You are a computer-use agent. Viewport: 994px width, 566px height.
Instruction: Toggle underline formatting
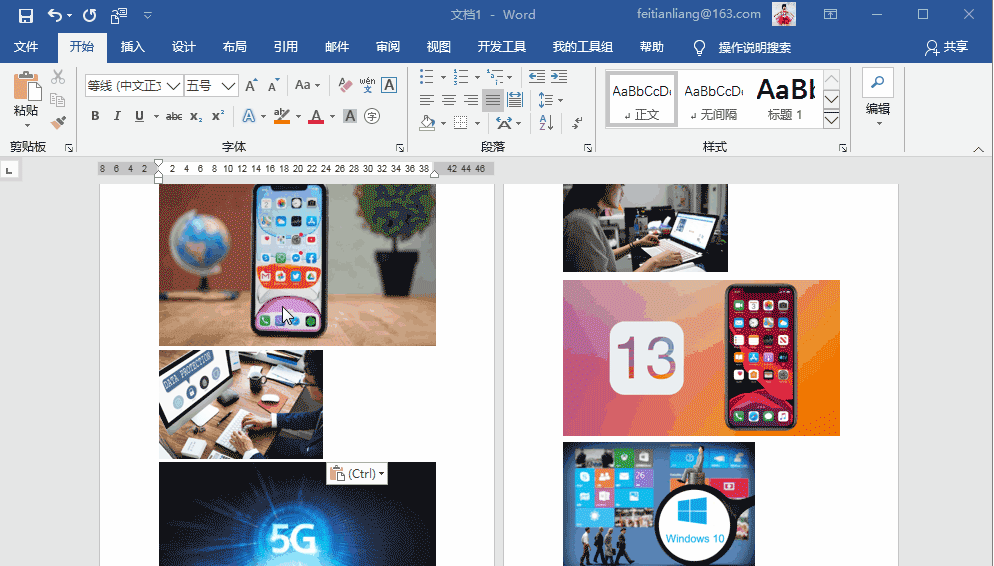click(139, 116)
